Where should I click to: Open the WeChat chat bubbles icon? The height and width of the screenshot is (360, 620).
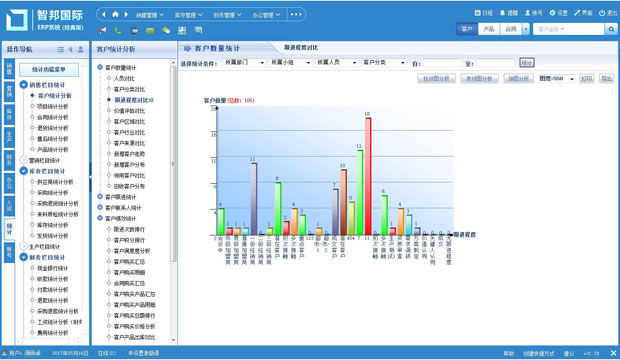pyautogui.click(x=166, y=30)
